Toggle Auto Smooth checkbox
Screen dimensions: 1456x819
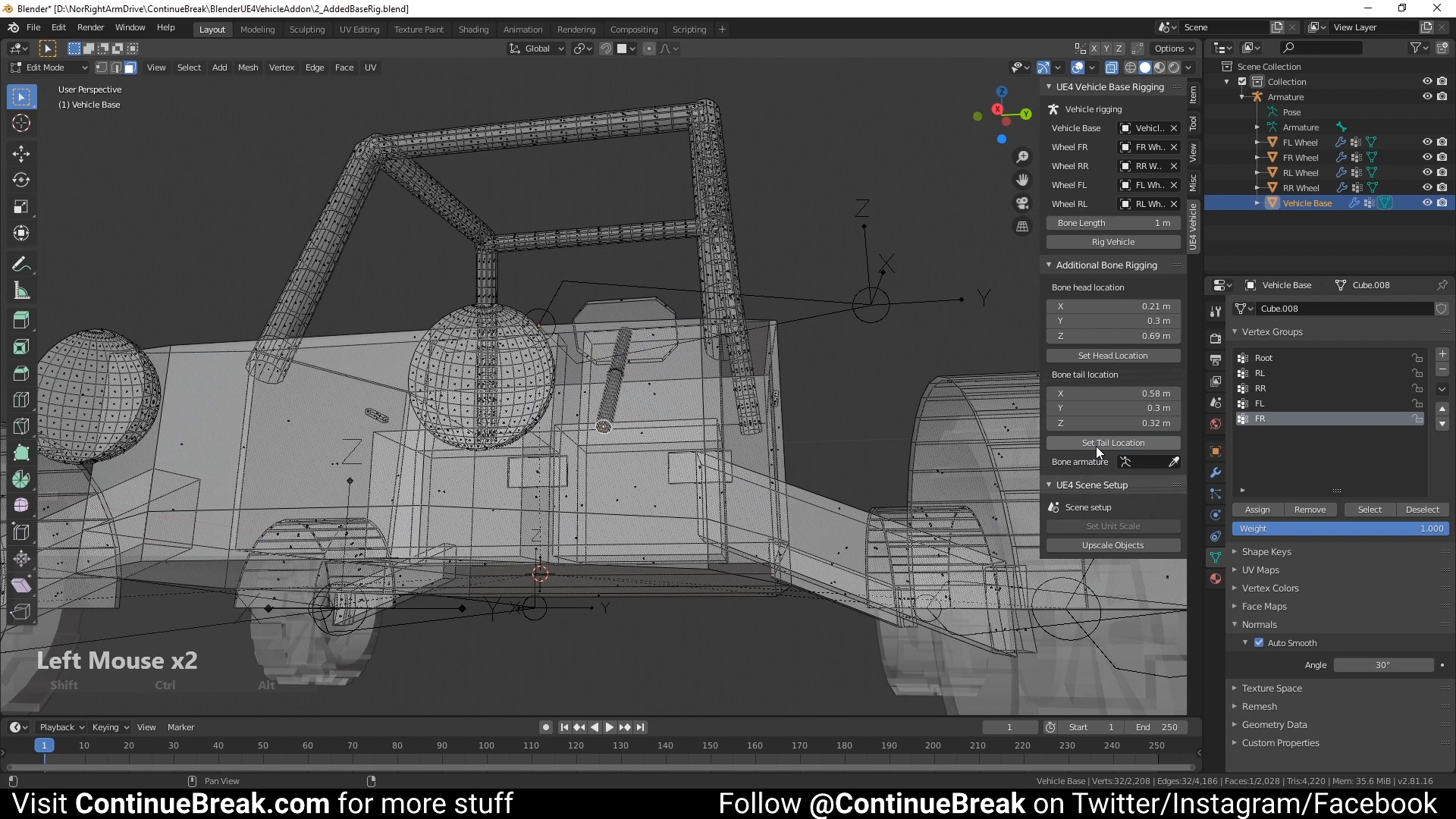point(1259,643)
